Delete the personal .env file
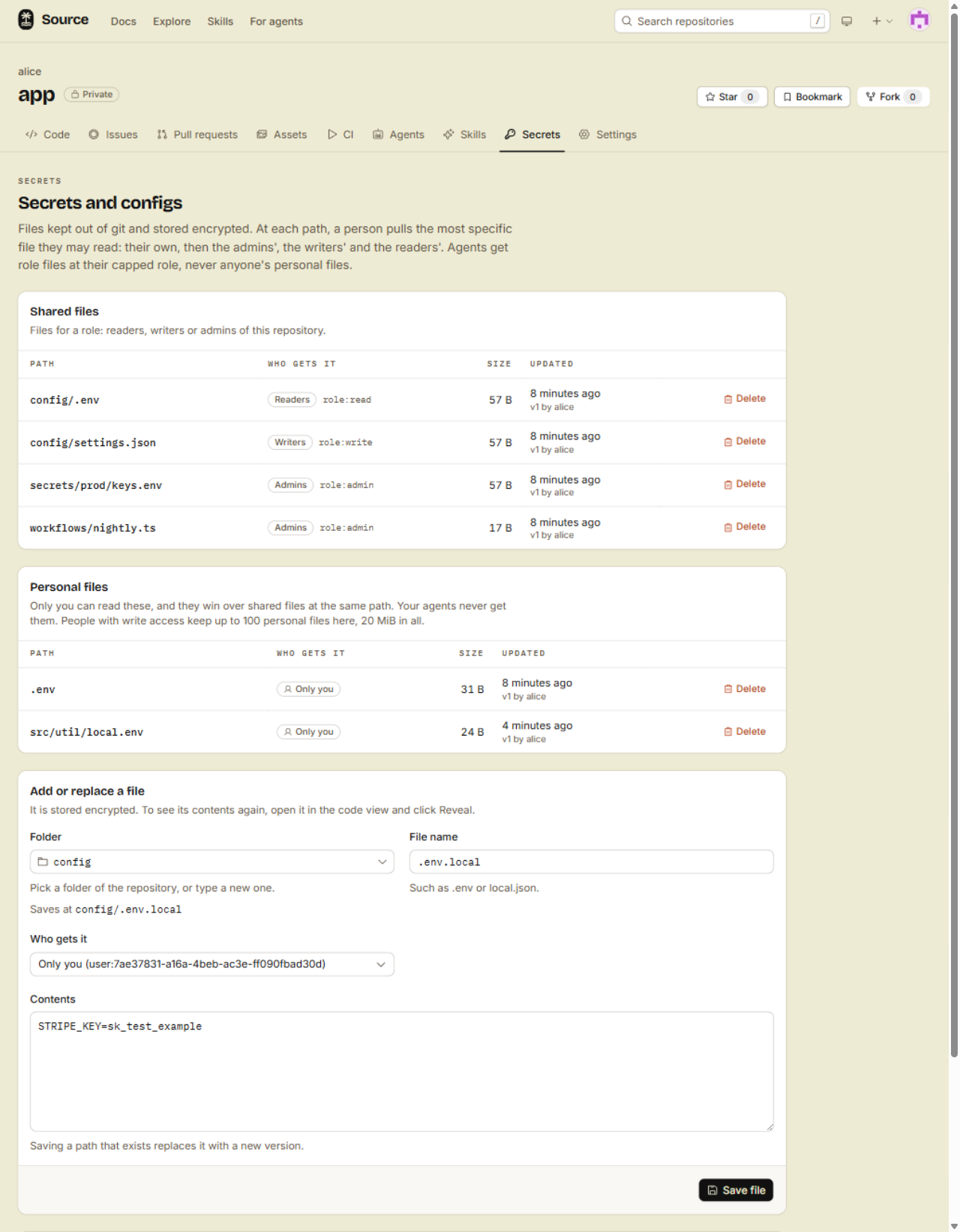Screen dimensions: 960x1232 [745, 689]
